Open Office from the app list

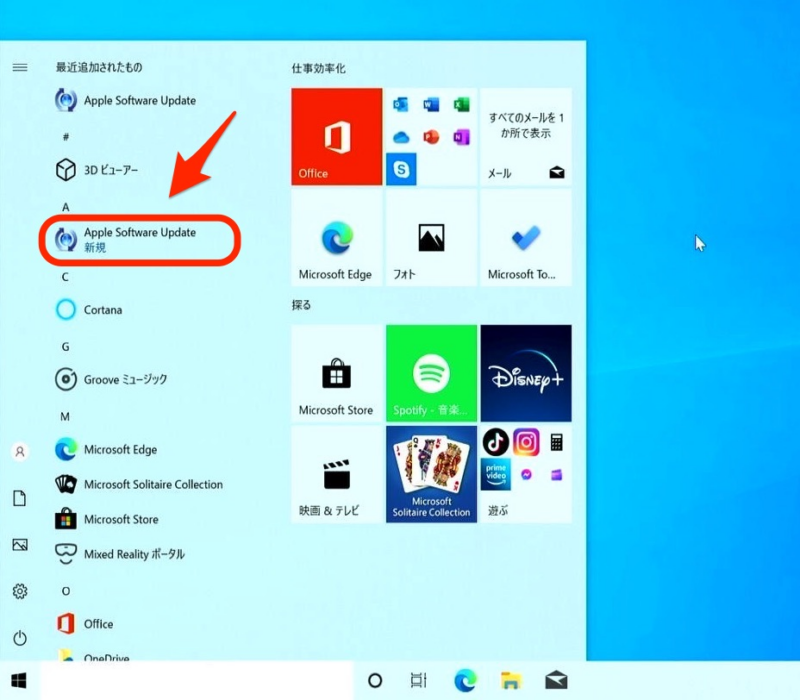click(x=85, y=624)
